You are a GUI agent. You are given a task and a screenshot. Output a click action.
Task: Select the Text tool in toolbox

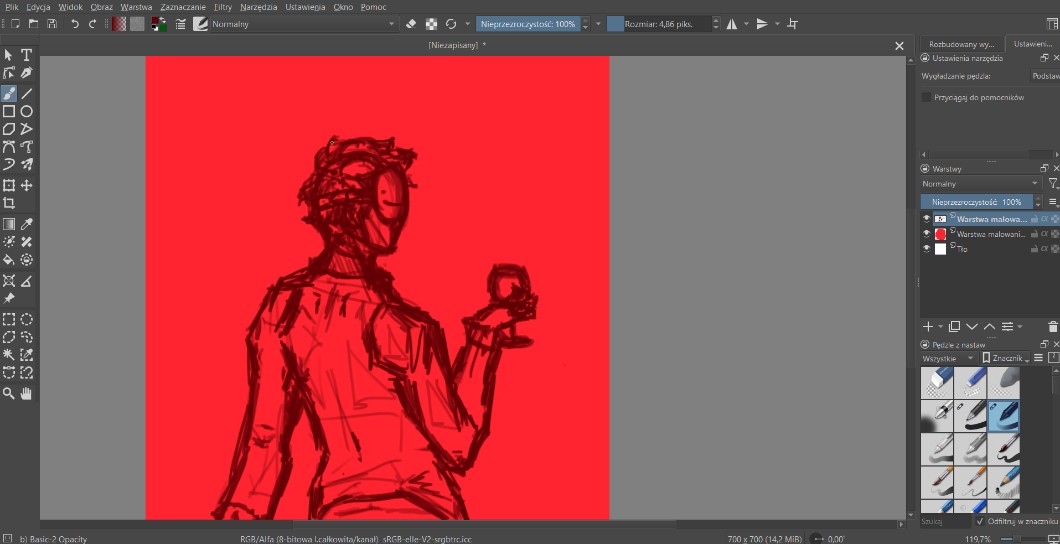click(27, 55)
